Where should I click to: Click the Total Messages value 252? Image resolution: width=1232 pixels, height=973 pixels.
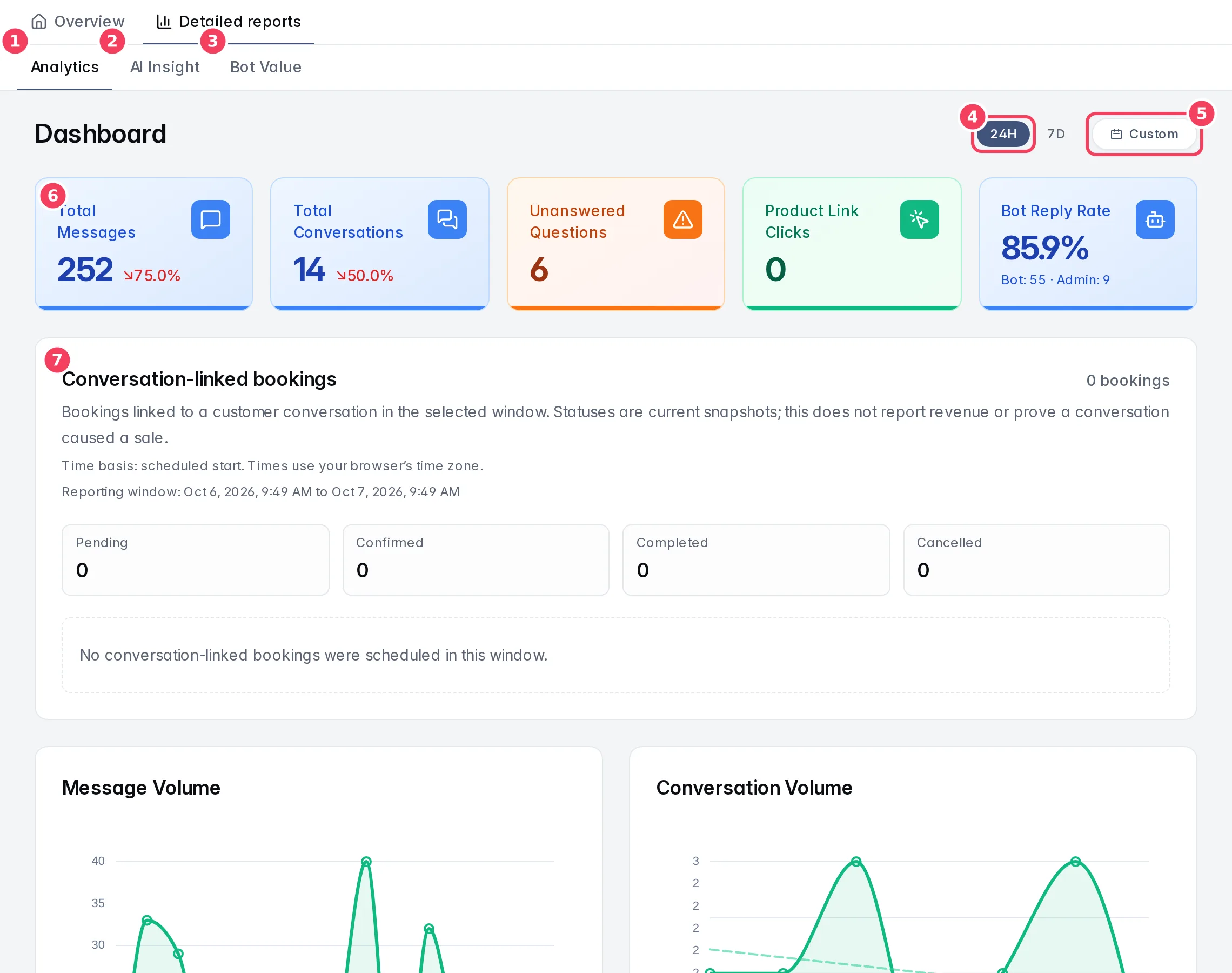[85, 269]
